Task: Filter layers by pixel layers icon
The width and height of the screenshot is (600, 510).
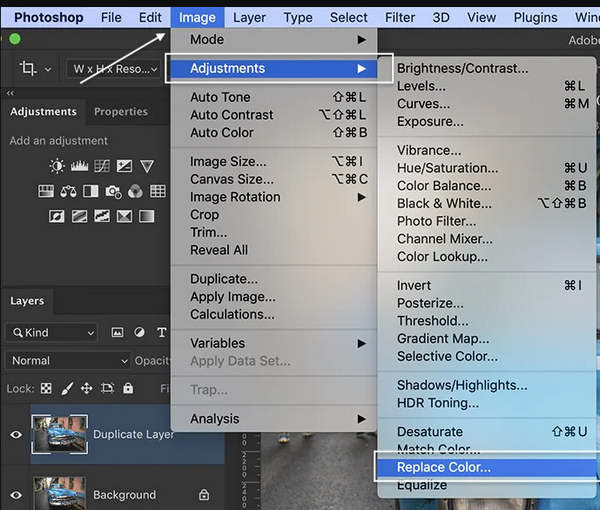Action: tap(117, 332)
